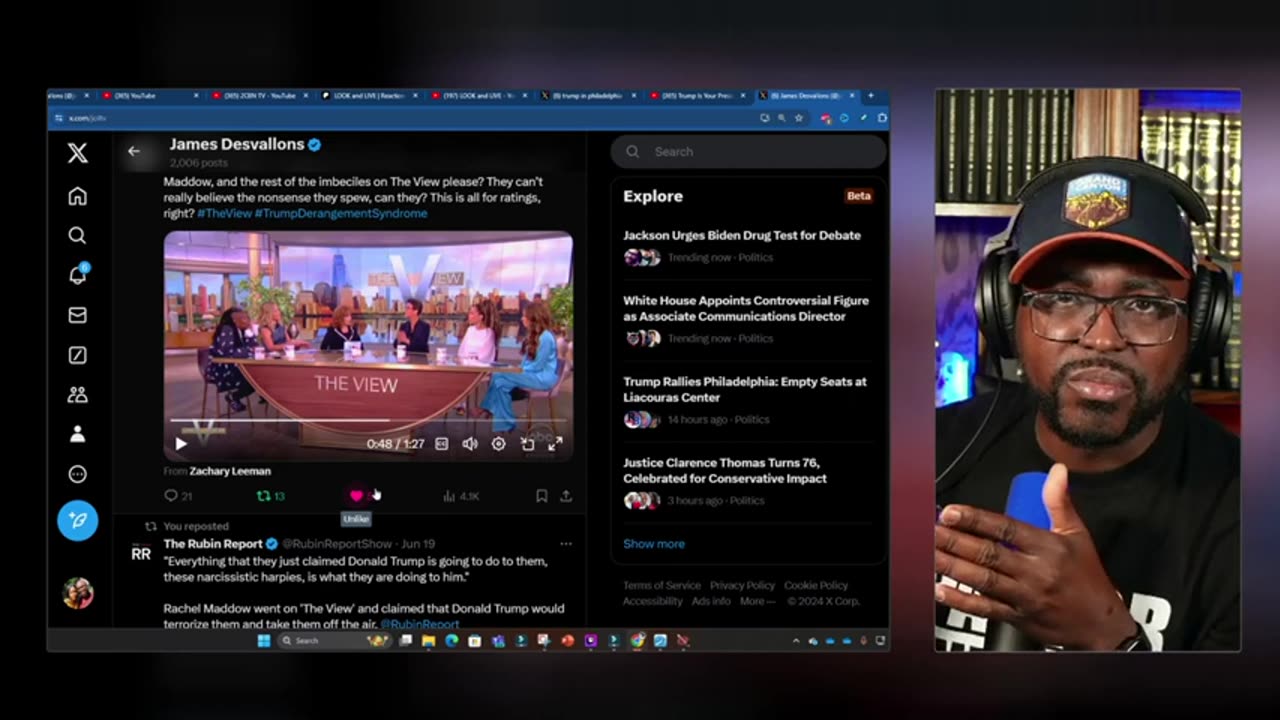
Task: Open the #TheView hashtag
Action: (x=224, y=213)
